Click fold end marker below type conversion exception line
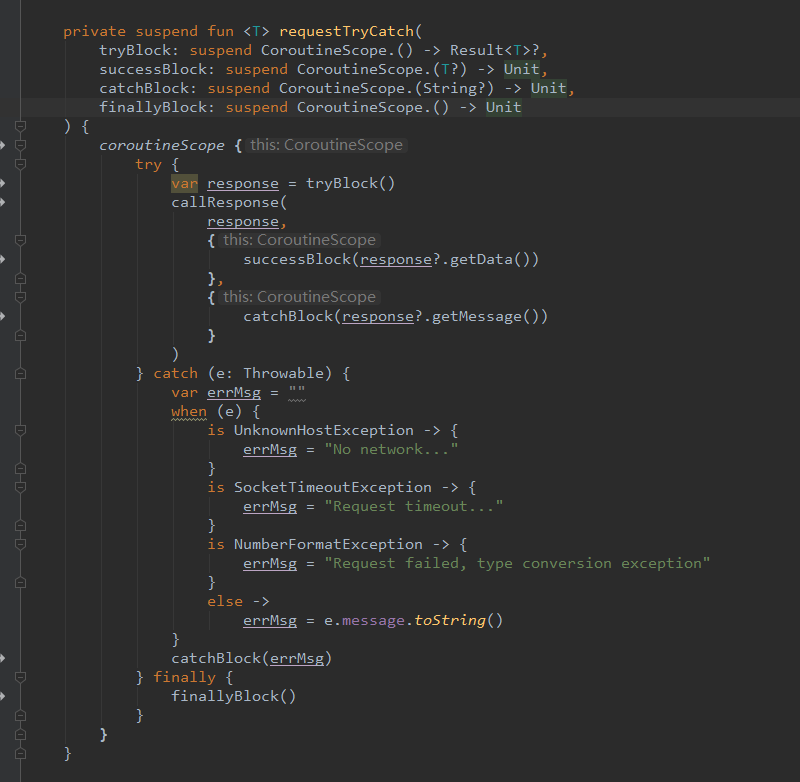800x782 pixels. (x=20, y=583)
